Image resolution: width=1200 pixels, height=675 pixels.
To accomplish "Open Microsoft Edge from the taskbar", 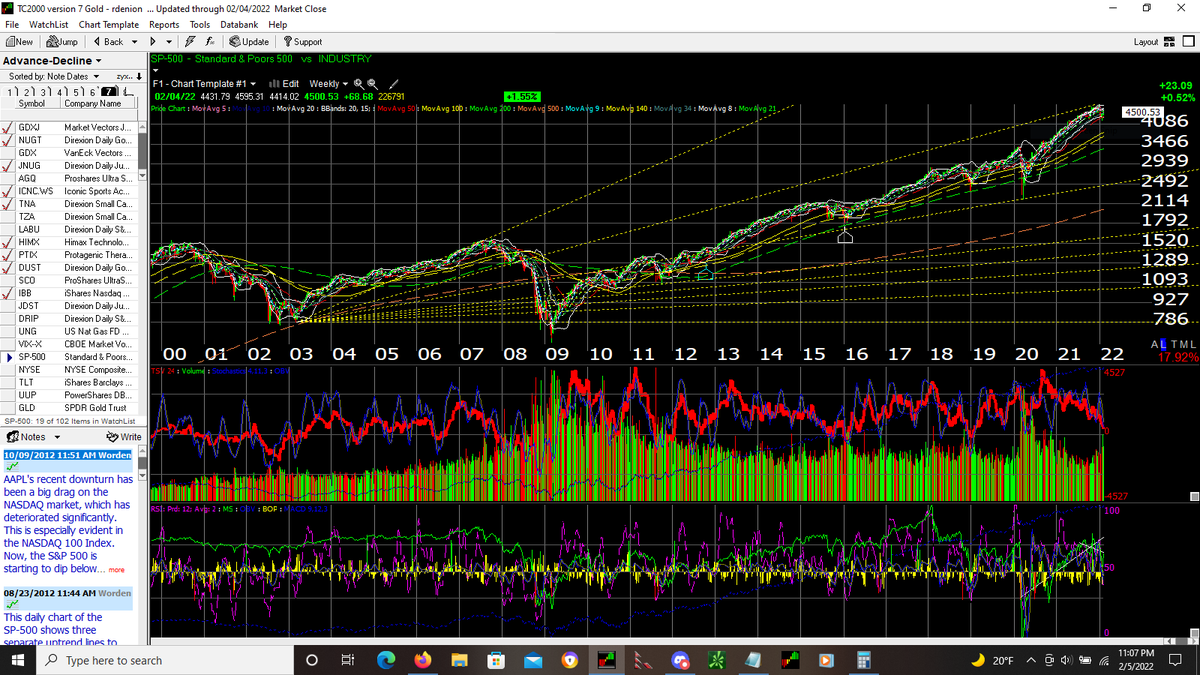I will tap(386, 660).
